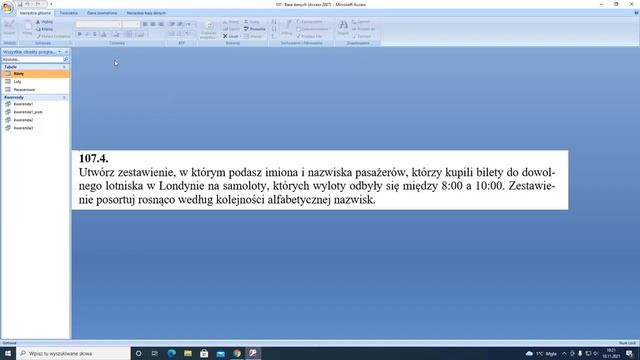Pick the fill background color button
The width and height of the screenshot is (640, 360).
[117, 34]
